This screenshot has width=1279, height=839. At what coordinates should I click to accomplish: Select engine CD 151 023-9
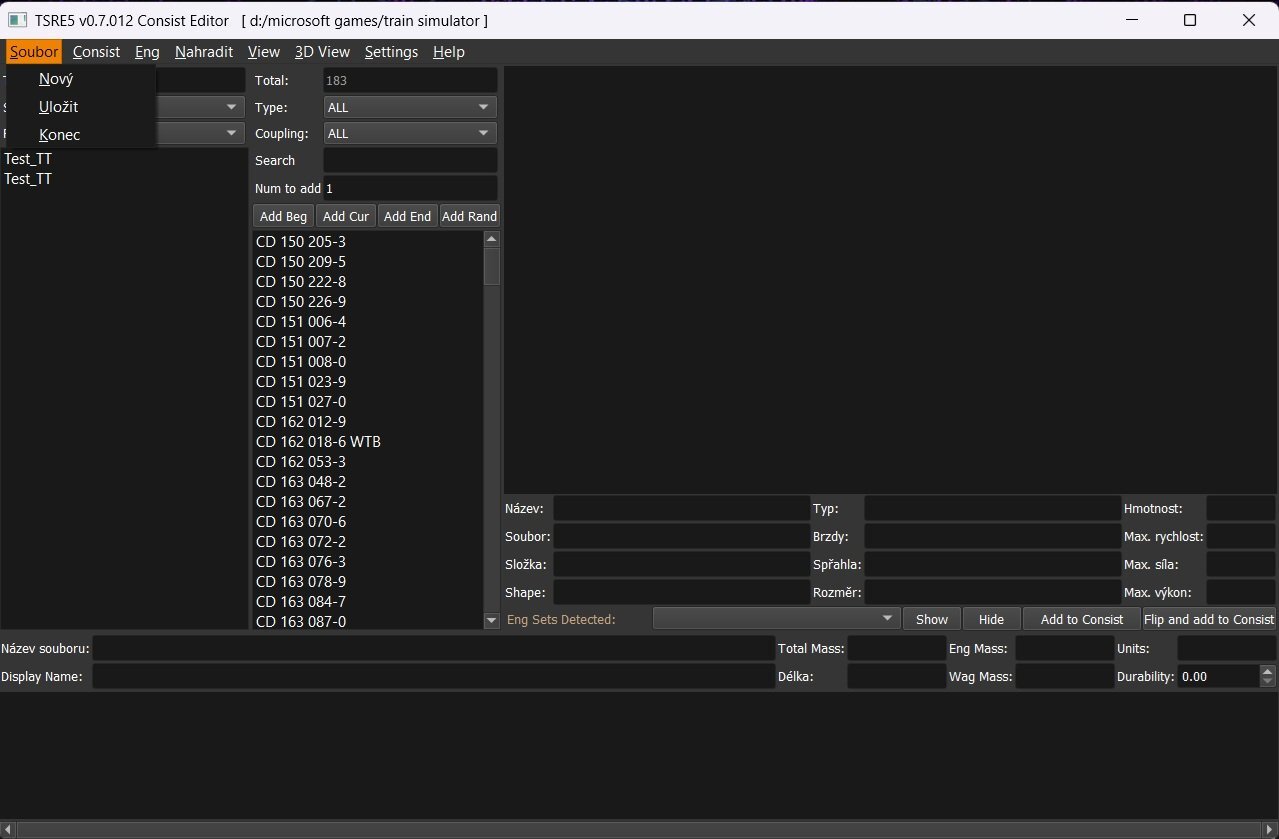[x=301, y=382]
